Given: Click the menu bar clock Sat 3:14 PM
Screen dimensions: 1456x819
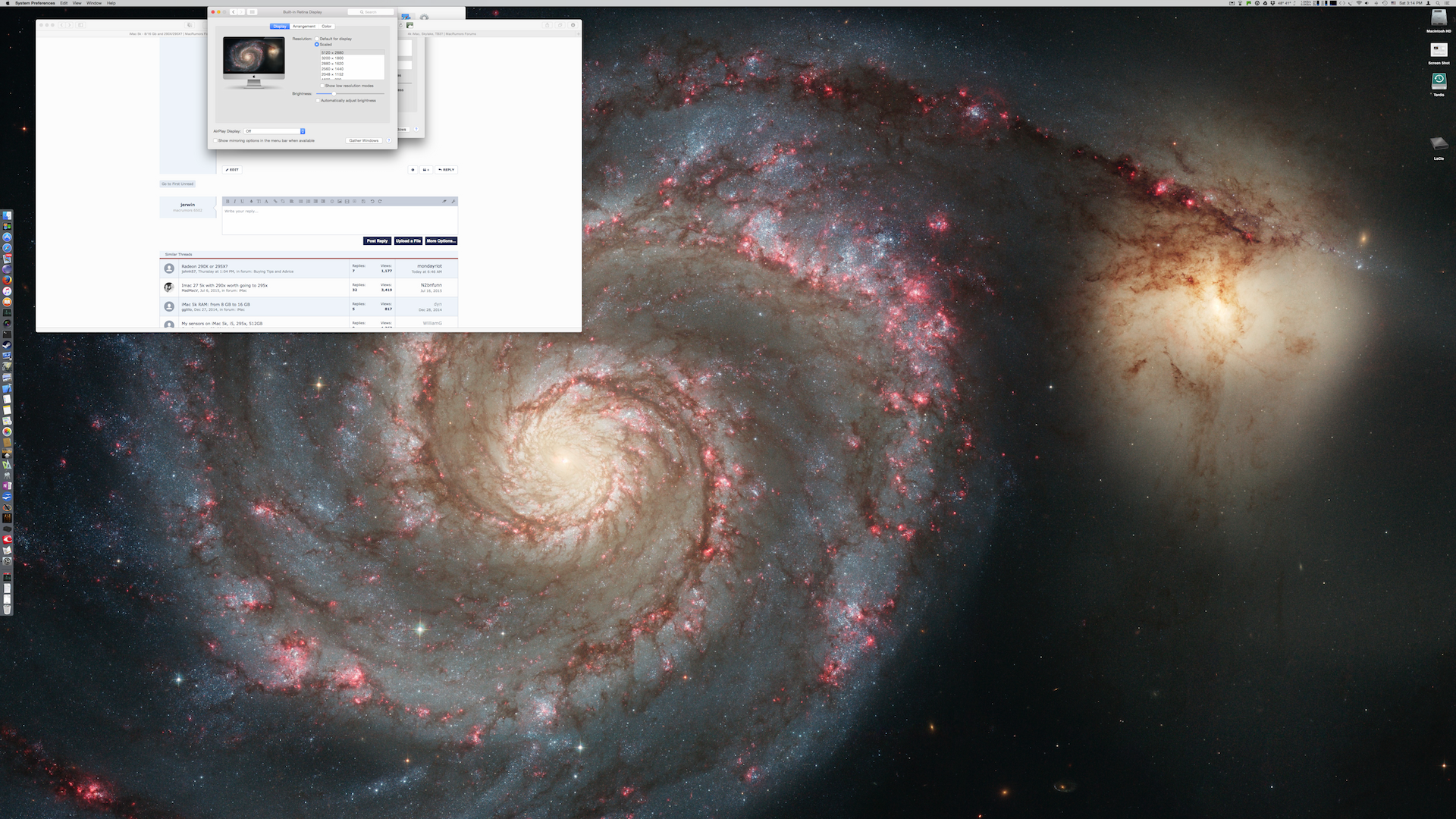Looking at the screenshot, I should tap(1410, 3).
